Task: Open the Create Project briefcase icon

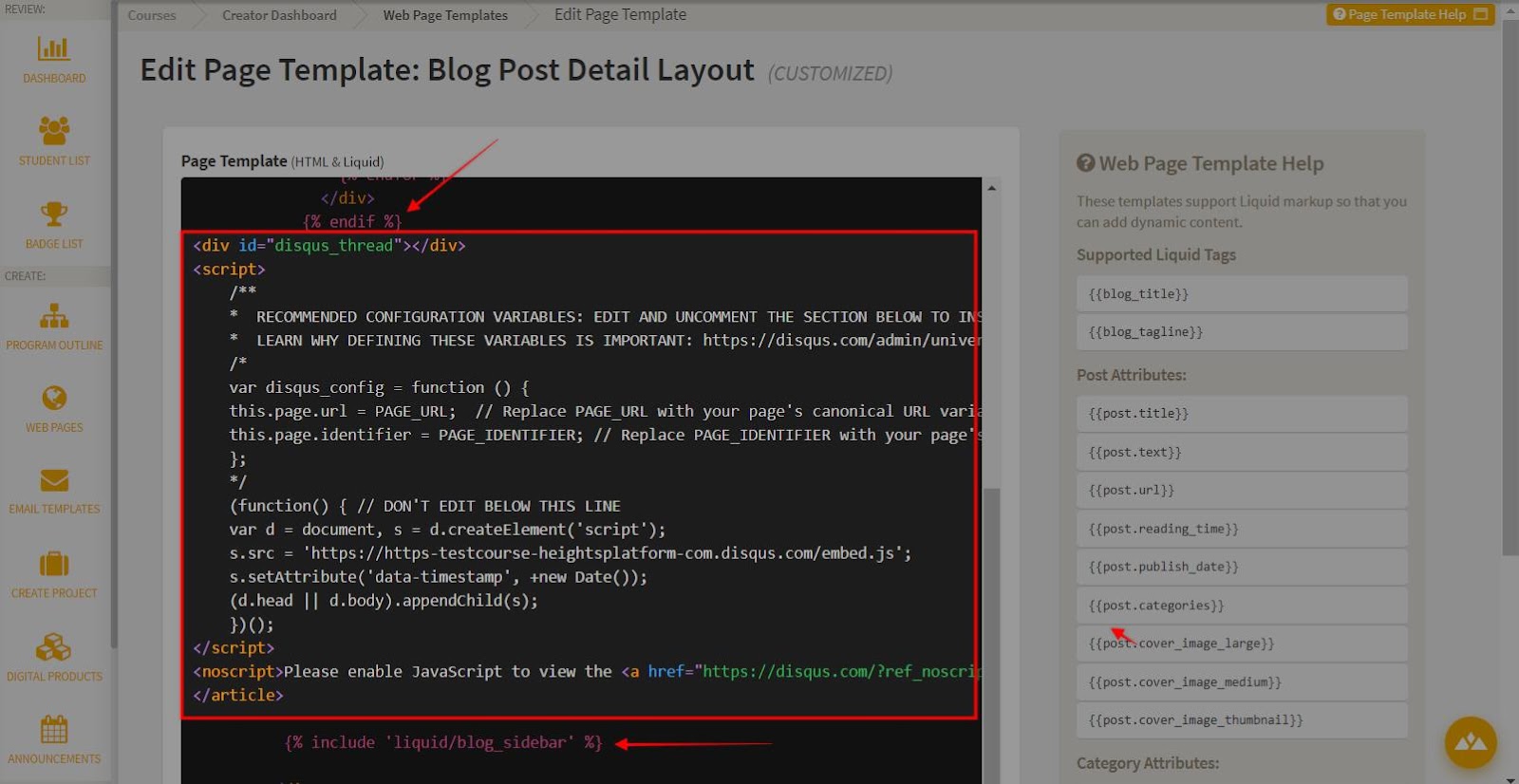Action: click(x=54, y=564)
